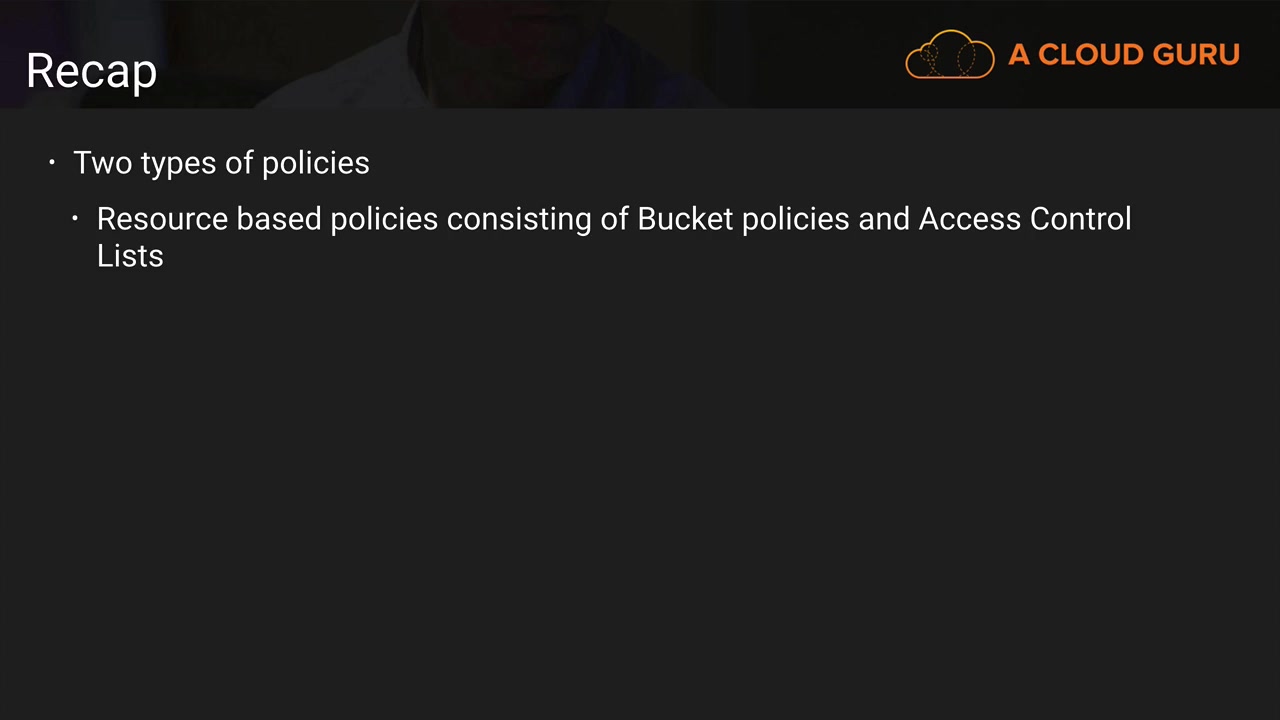This screenshot has height=720, width=1280.
Task: Click the sub-bullet dot before "Resource based"
Action: pyautogui.click(x=75, y=219)
